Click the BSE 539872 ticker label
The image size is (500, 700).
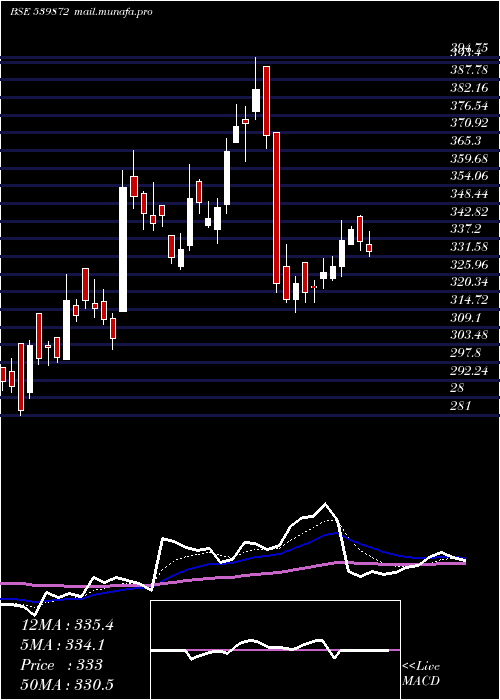coord(39,12)
